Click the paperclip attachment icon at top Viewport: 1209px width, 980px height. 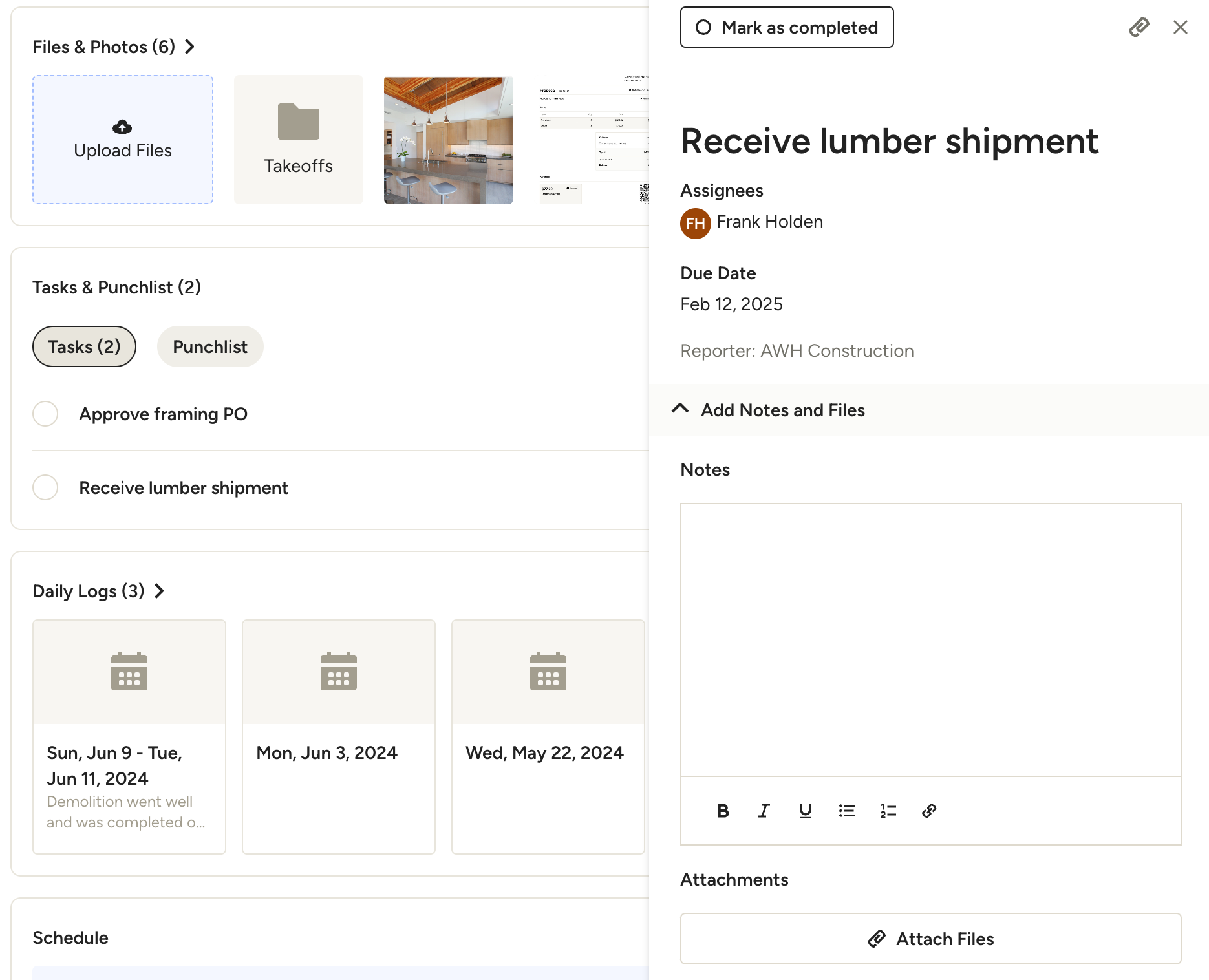tap(1139, 27)
